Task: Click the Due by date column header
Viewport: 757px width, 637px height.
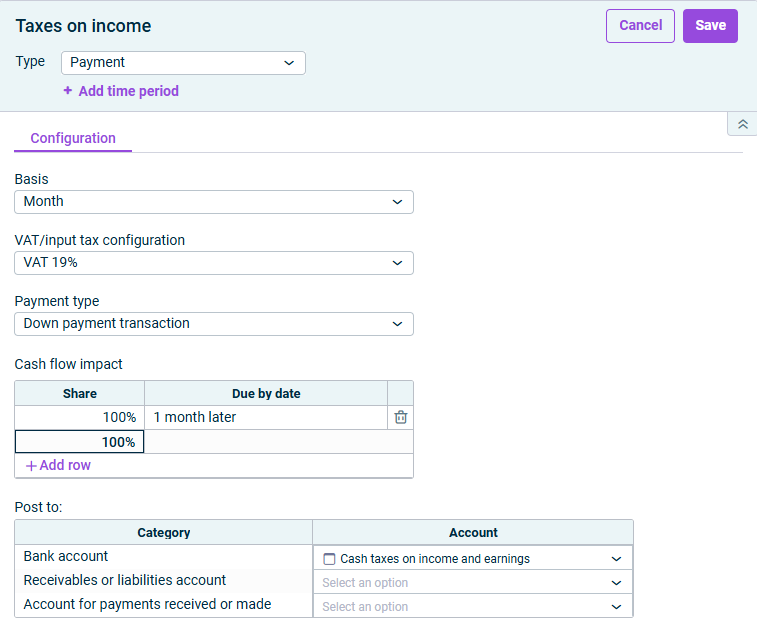Action: tap(266, 394)
